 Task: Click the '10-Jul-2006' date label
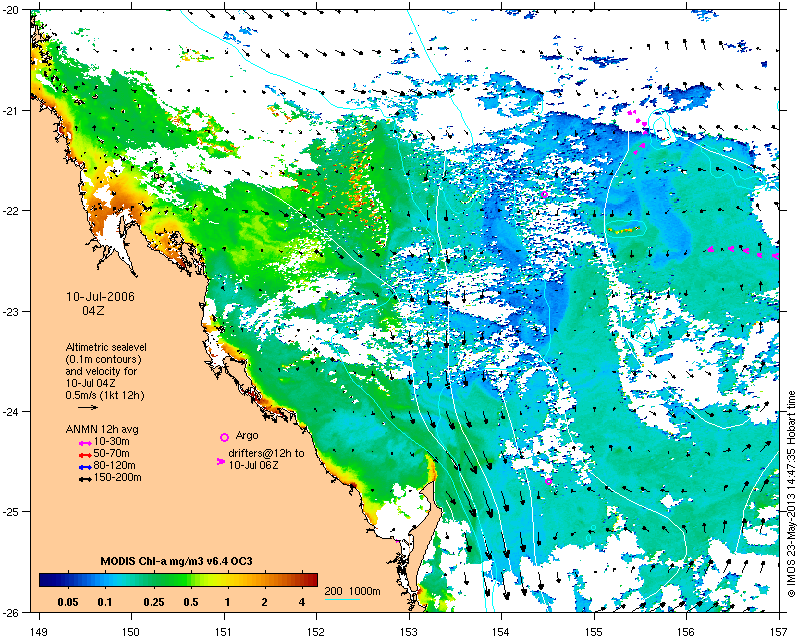(x=101, y=297)
